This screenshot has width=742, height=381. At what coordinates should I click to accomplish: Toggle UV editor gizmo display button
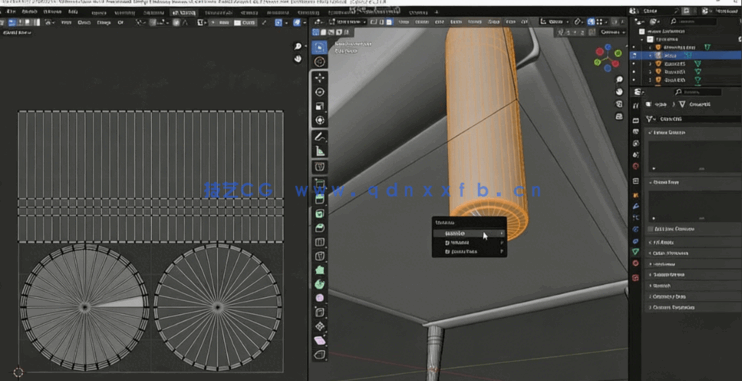(279, 22)
